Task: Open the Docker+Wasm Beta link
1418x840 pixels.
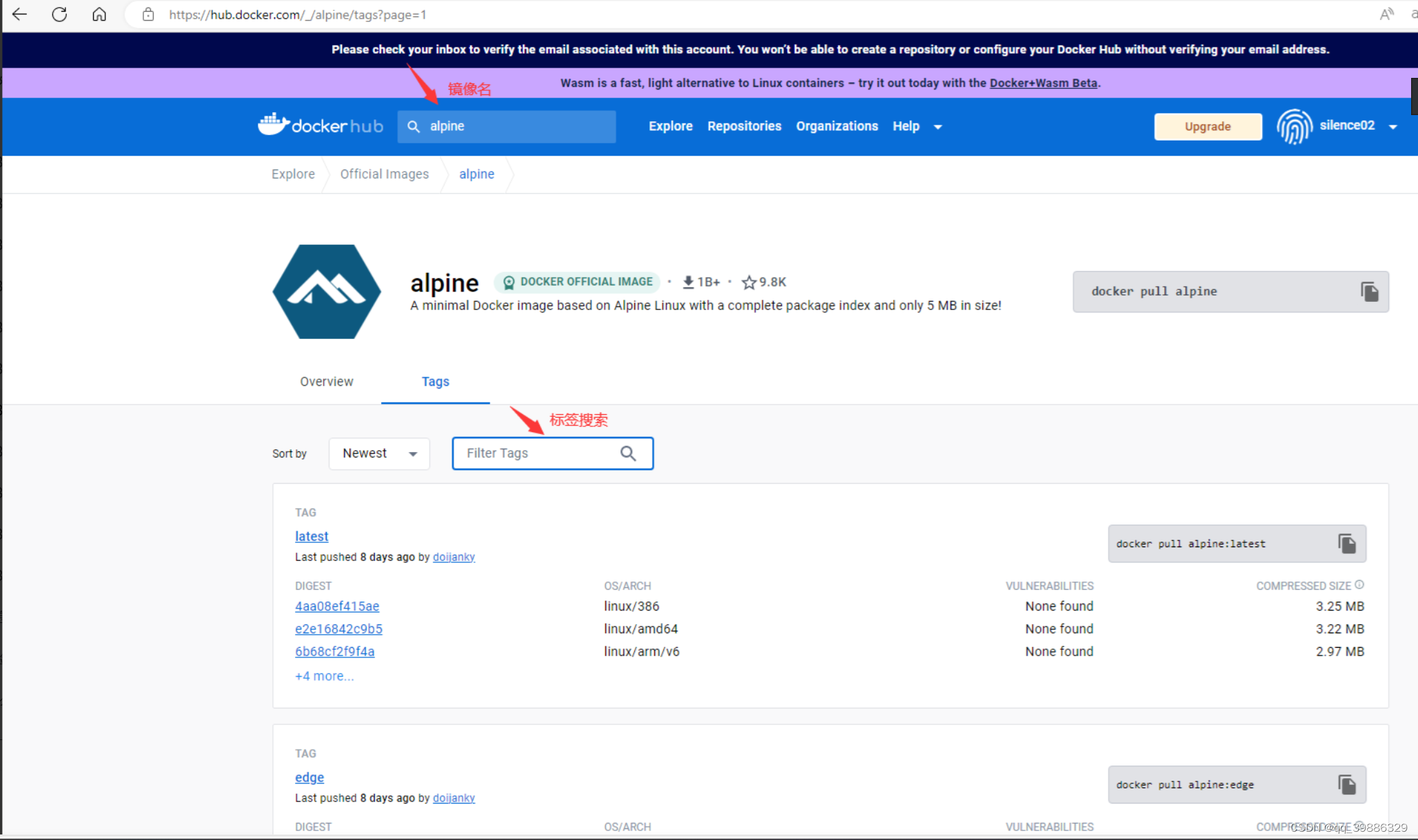Action: click(1043, 83)
